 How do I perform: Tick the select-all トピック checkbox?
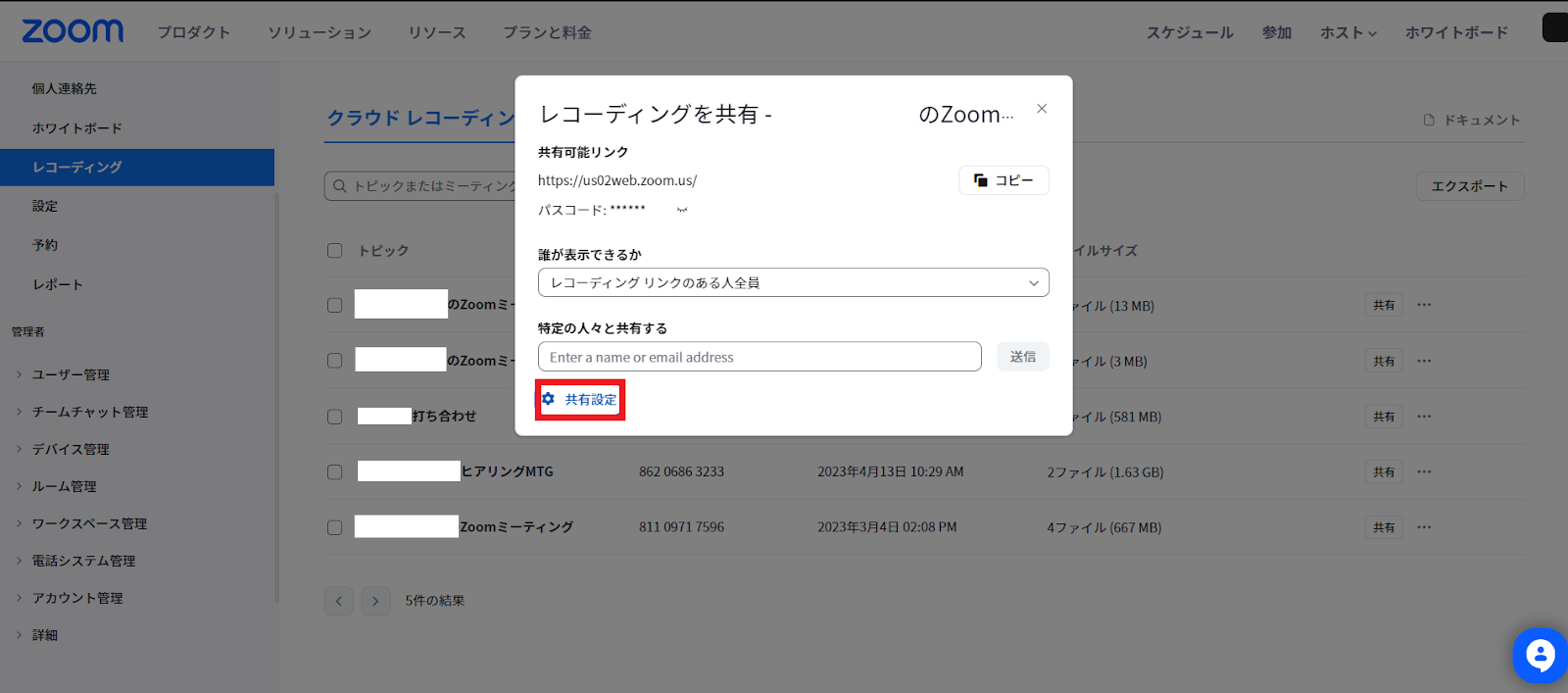pyautogui.click(x=335, y=251)
